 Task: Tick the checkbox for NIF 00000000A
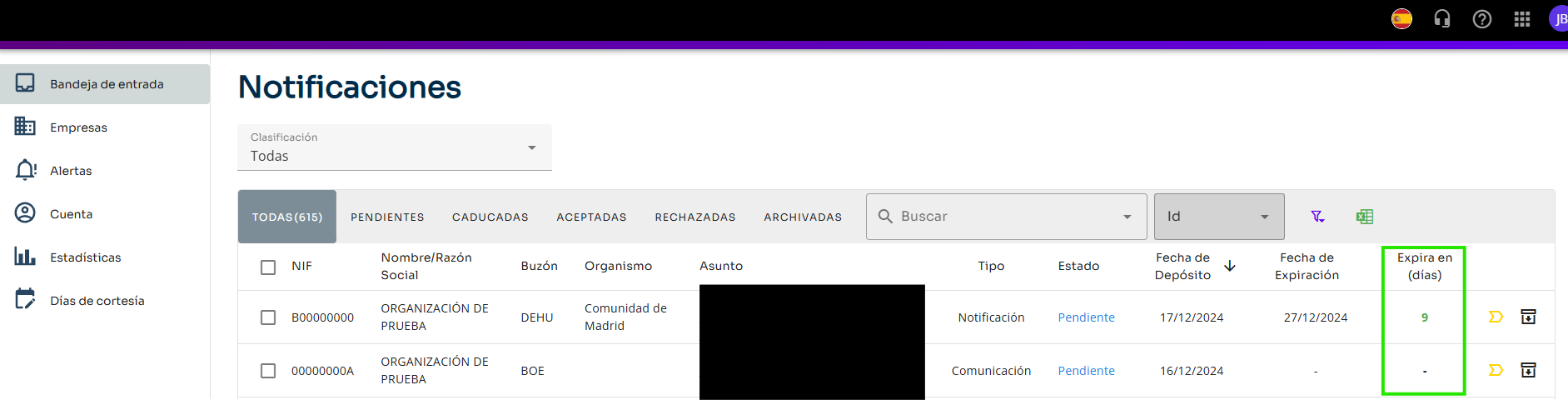pos(268,371)
